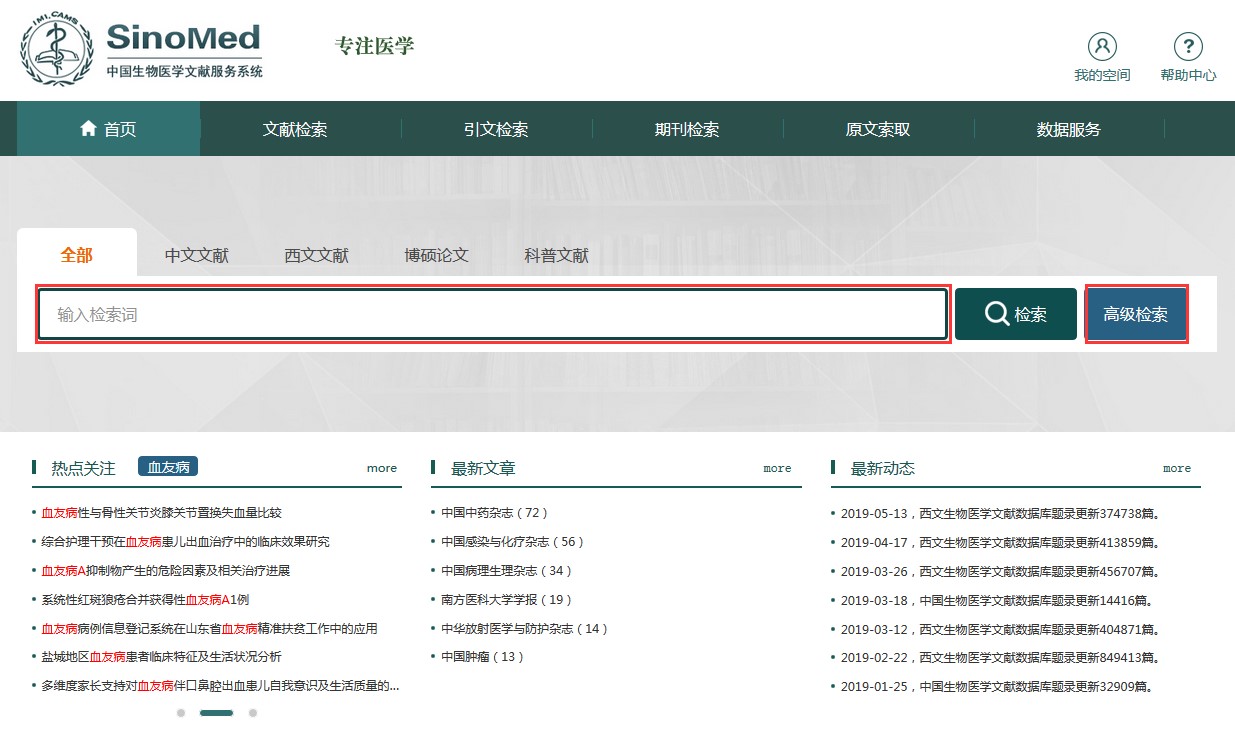
Task: Click the home icon in navigation bar
Action: (88, 129)
